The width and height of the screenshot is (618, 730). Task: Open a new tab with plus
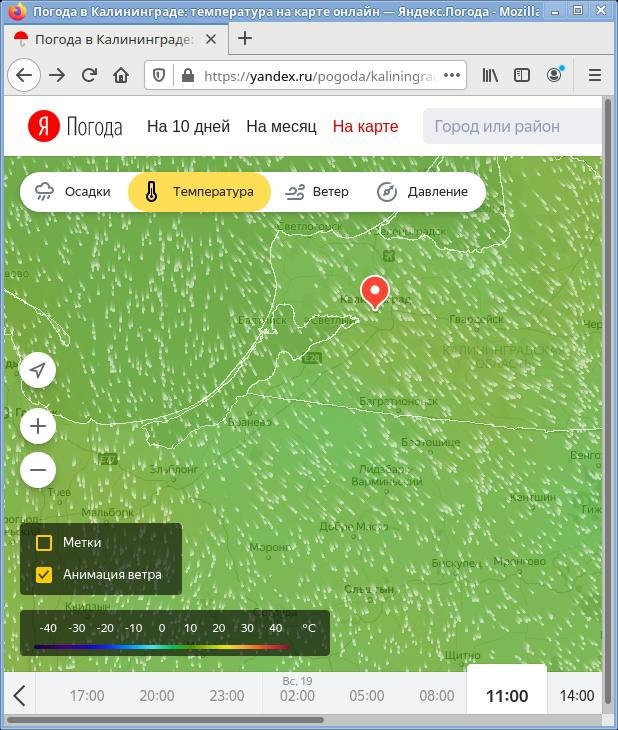(x=245, y=39)
